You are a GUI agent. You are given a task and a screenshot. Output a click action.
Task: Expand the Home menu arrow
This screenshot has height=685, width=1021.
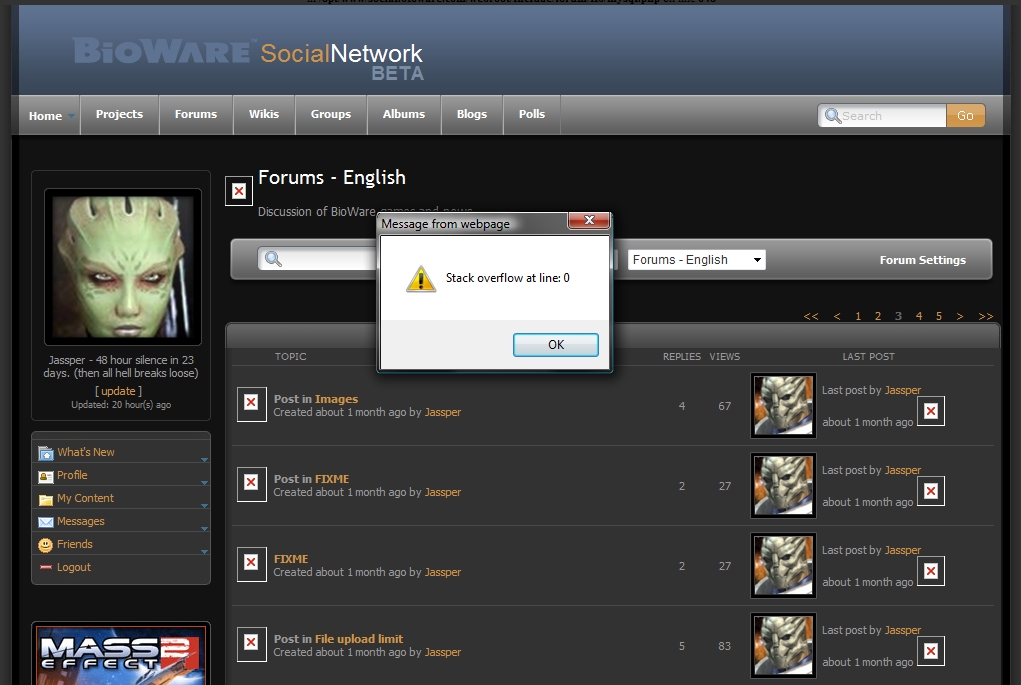pyautogui.click(x=71, y=117)
